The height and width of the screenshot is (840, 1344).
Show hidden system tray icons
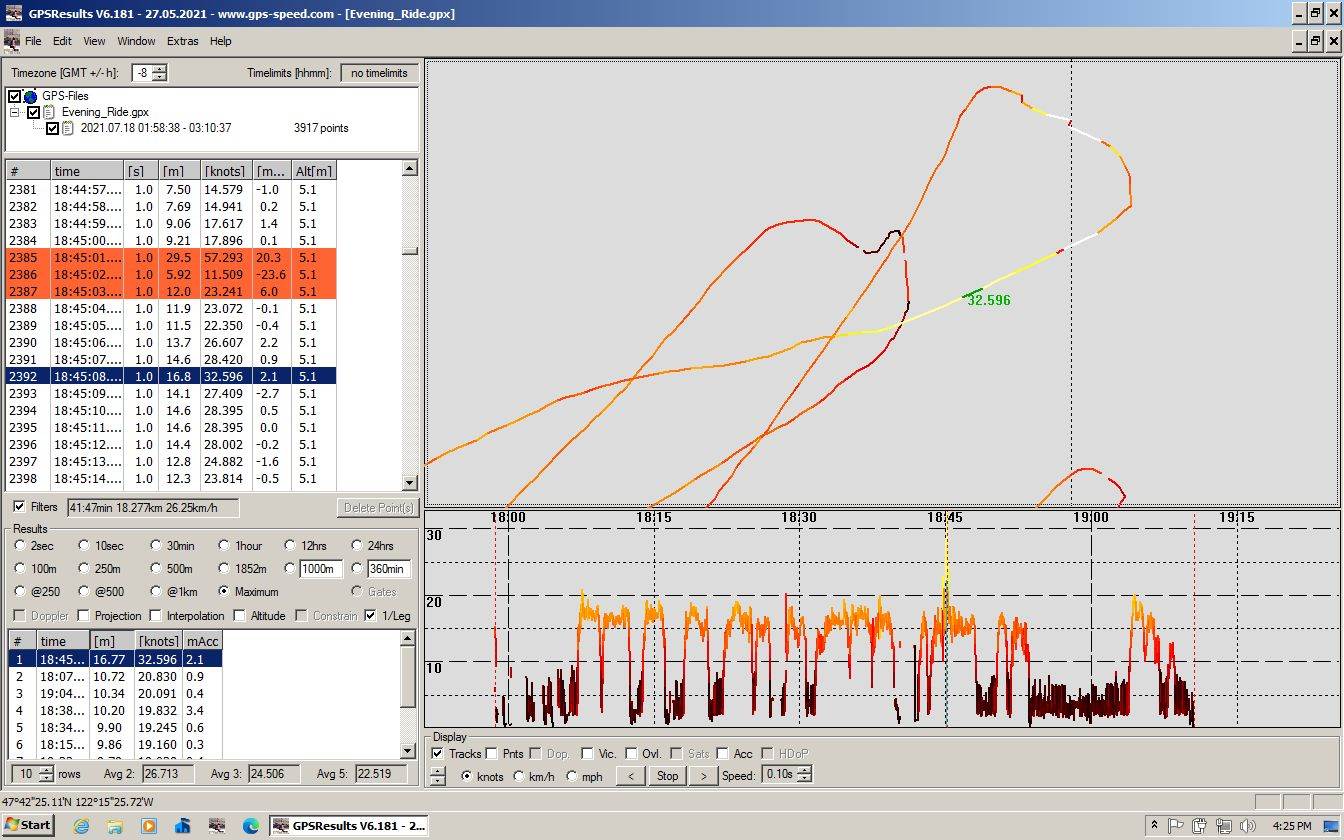[1154, 826]
